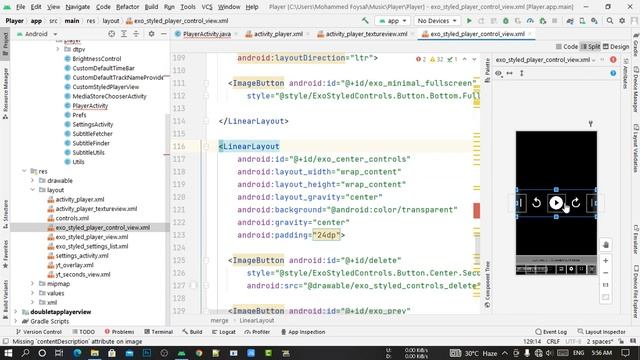The image size is (640, 360).
Task: Click the fast-forward icon in layout preview
Action: pyautogui.click(x=576, y=203)
